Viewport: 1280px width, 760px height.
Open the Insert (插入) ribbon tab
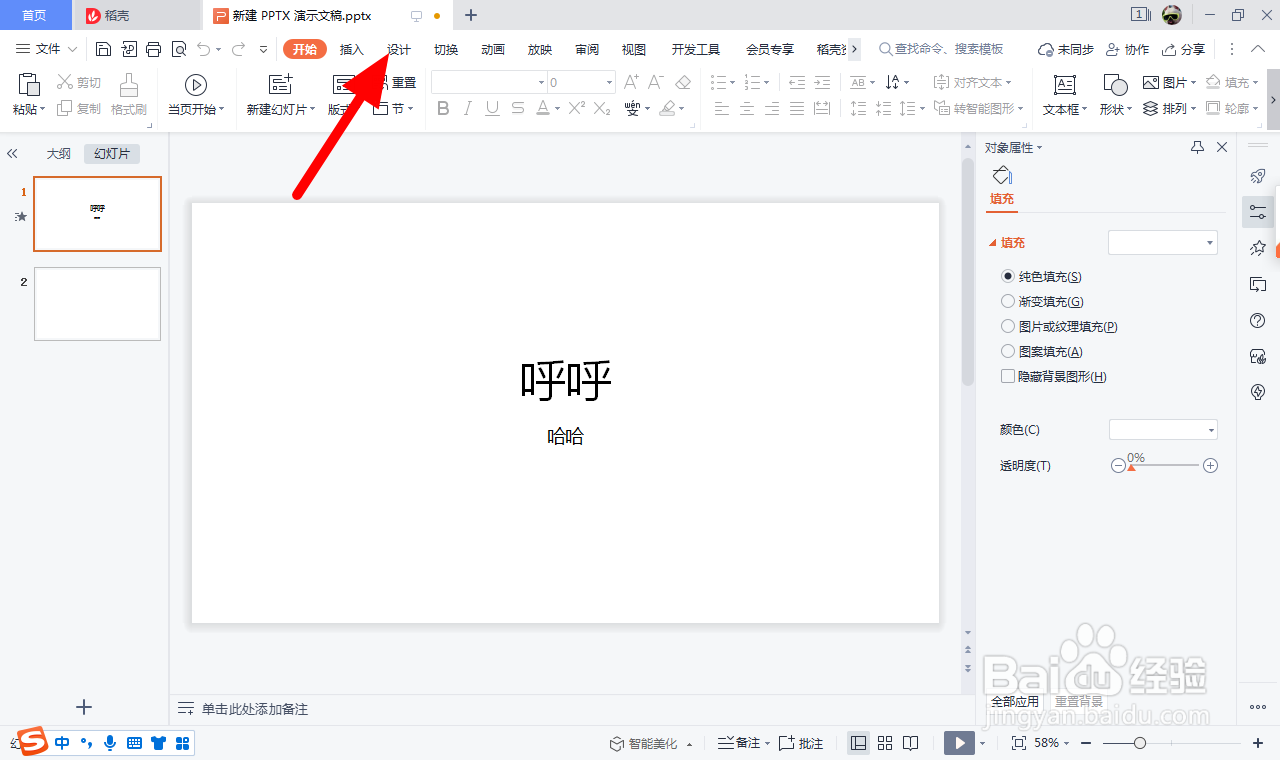352,49
